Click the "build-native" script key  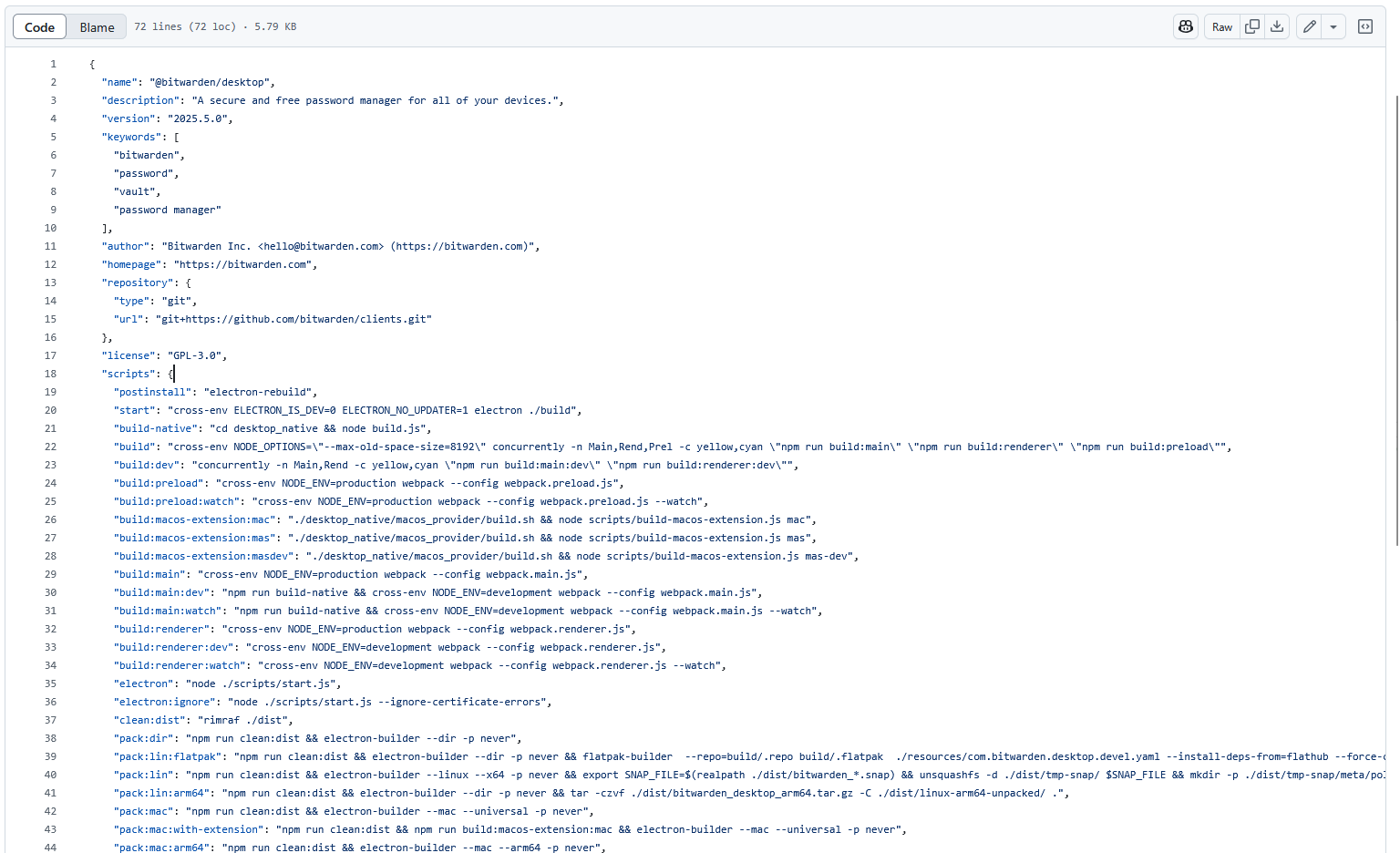tap(155, 428)
